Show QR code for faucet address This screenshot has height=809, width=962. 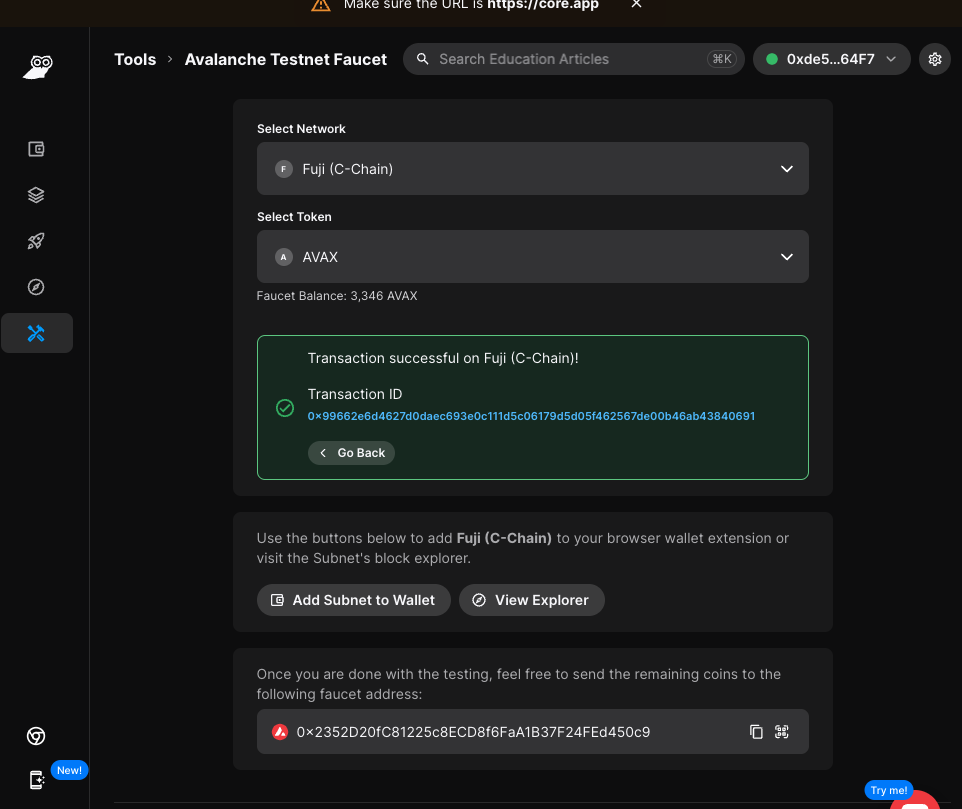[782, 732]
